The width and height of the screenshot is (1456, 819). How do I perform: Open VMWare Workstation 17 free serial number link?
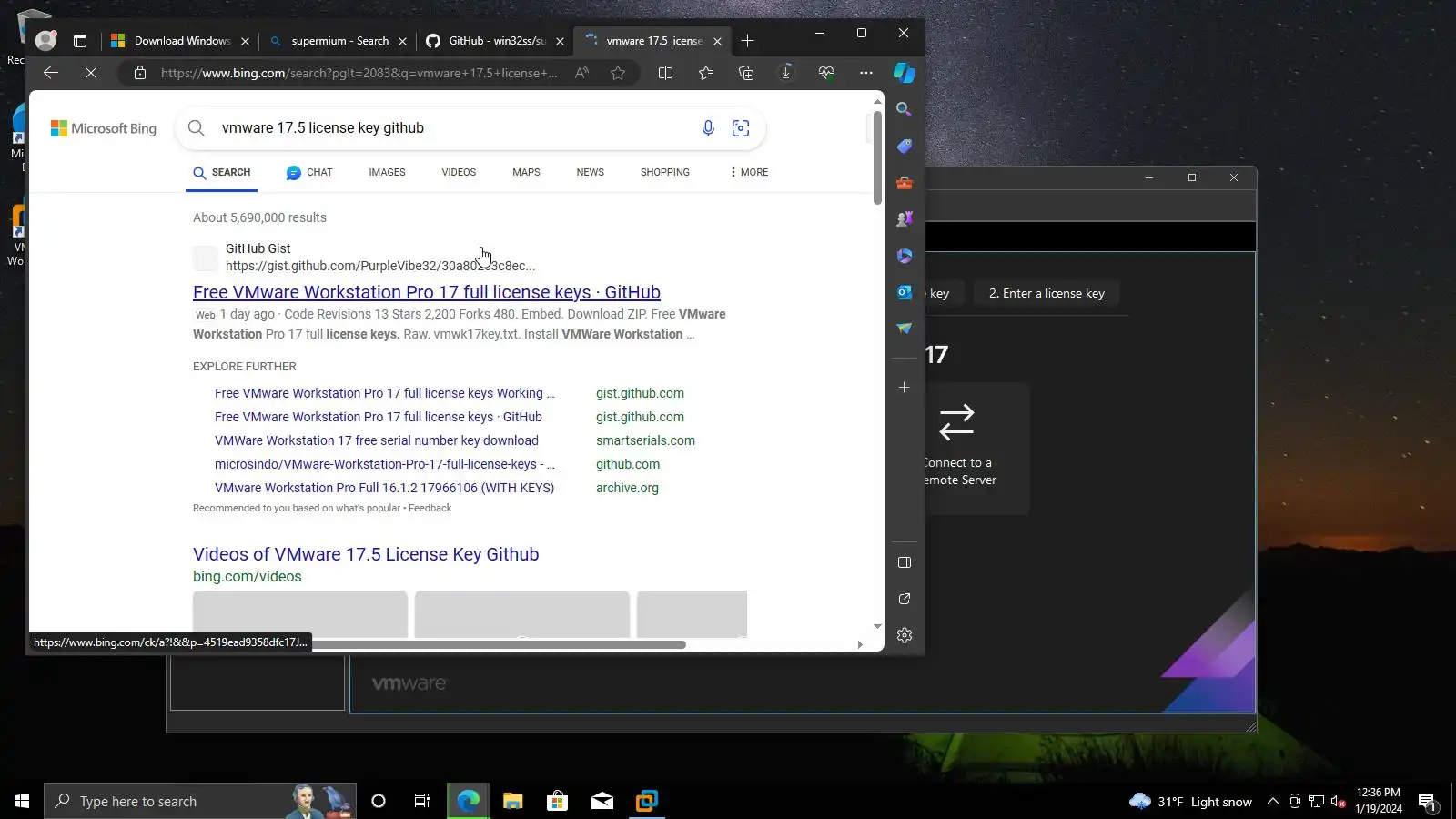pos(377,440)
